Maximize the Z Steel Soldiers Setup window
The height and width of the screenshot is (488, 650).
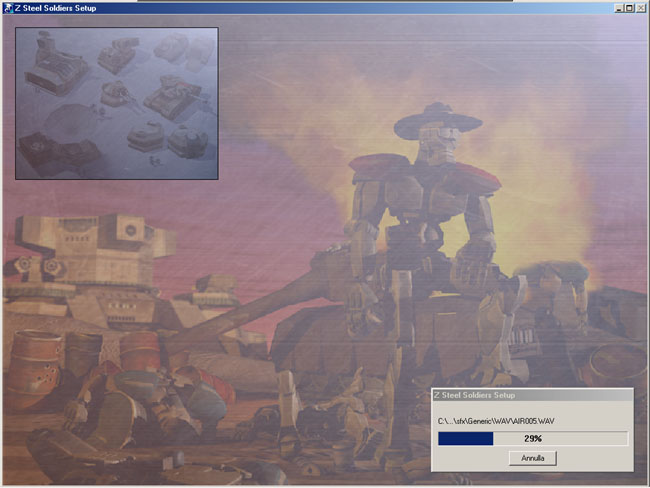pyautogui.click(x=629, y=8)
